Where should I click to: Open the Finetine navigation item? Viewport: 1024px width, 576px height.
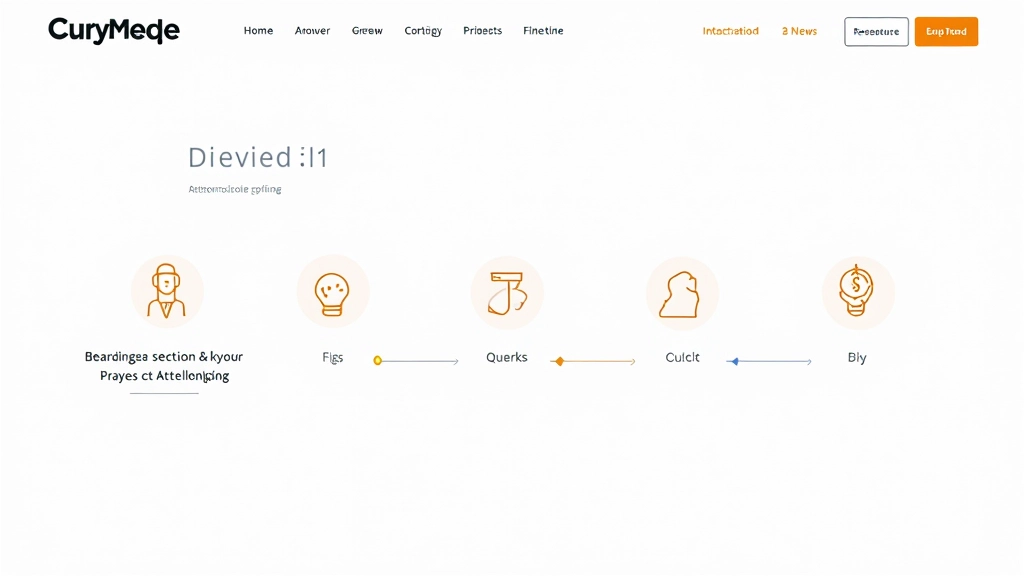[x=543, y=30]
